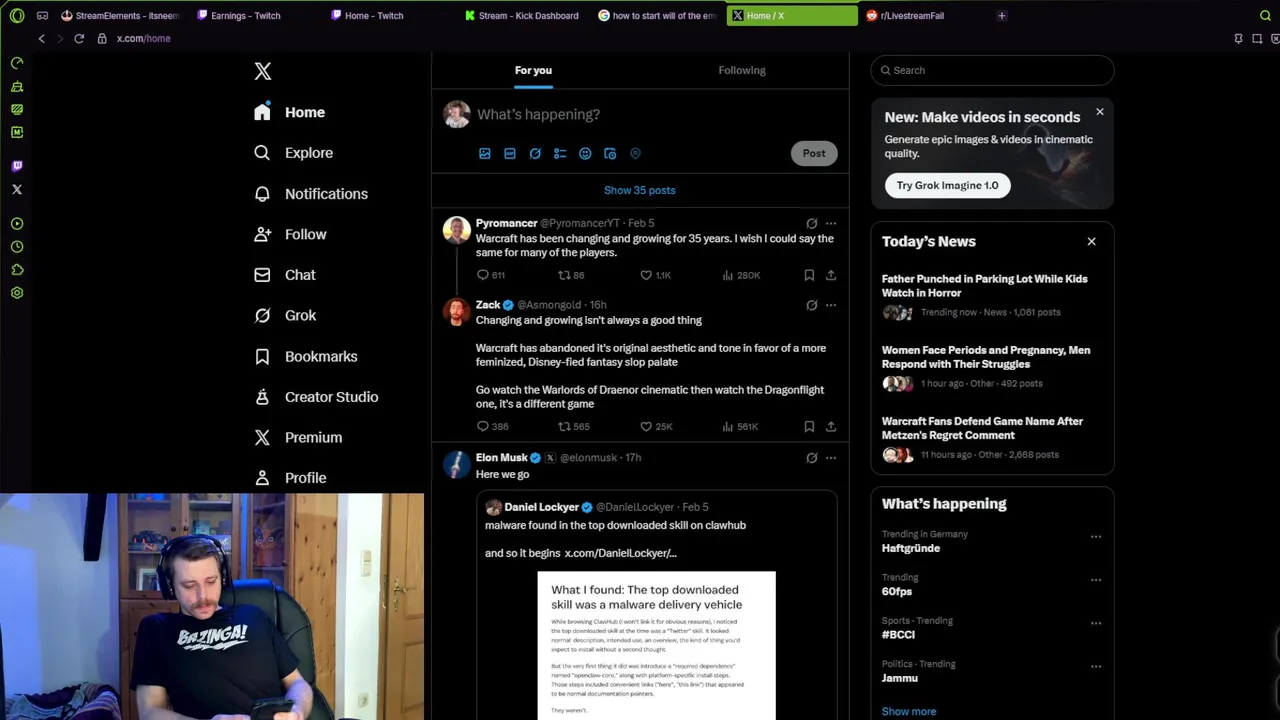
Task: Click the Post button
Action: tap(814, 153)
